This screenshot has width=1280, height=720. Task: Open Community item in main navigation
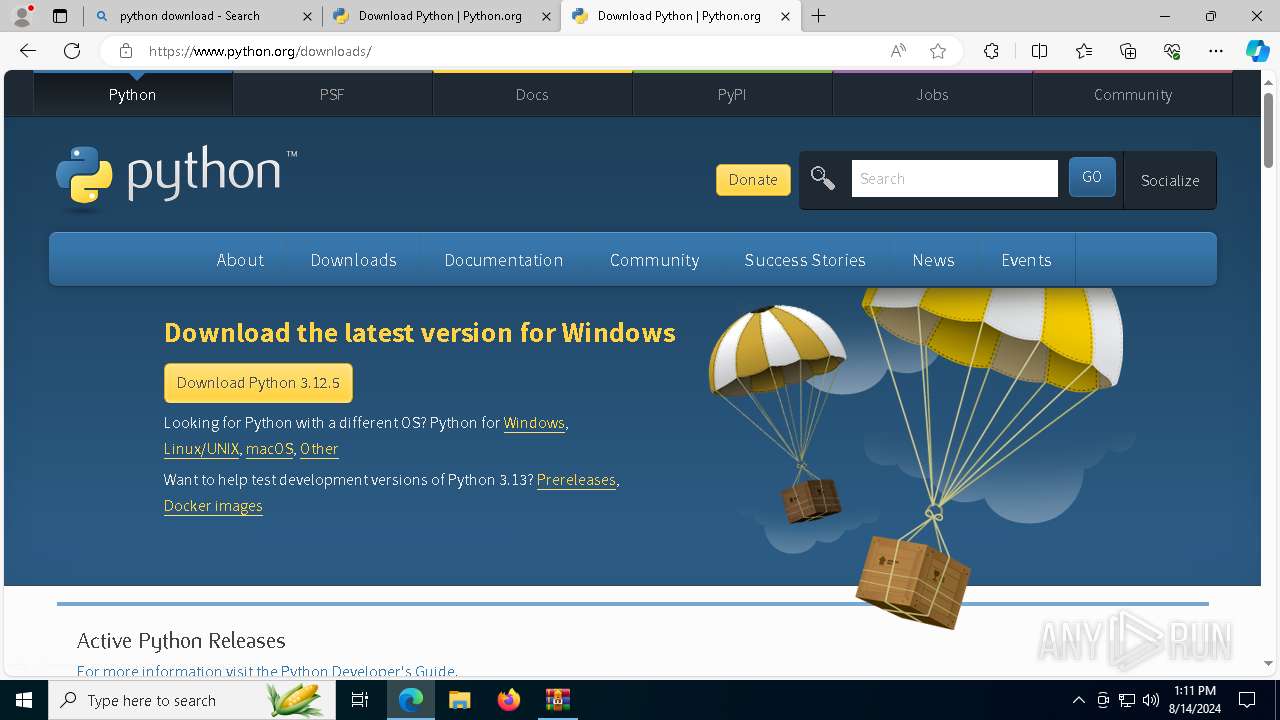coord(654,260)
